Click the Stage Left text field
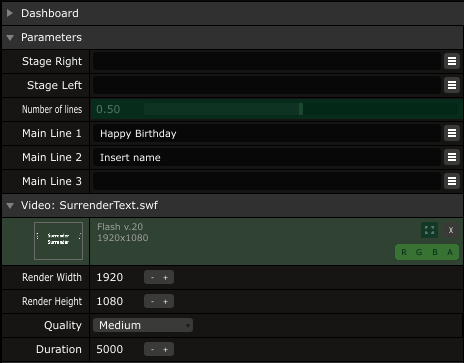The image size is (464, 363). 267,85
